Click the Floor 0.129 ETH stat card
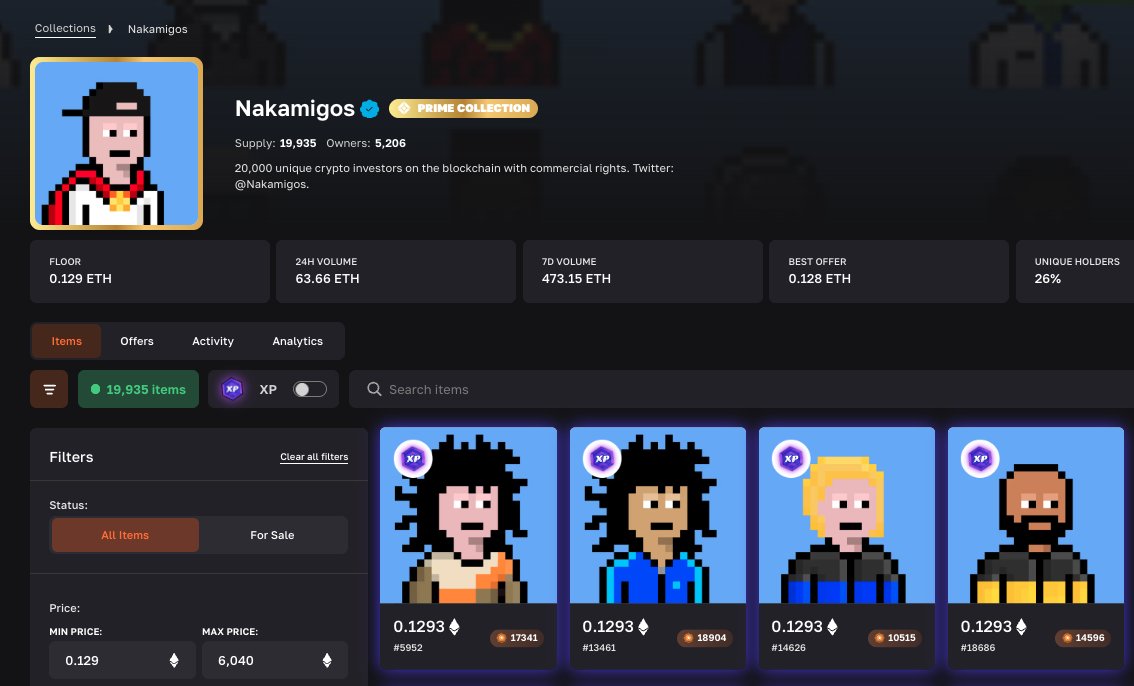This screenshot has height=686, width=1134. click(x=150, y=271)
